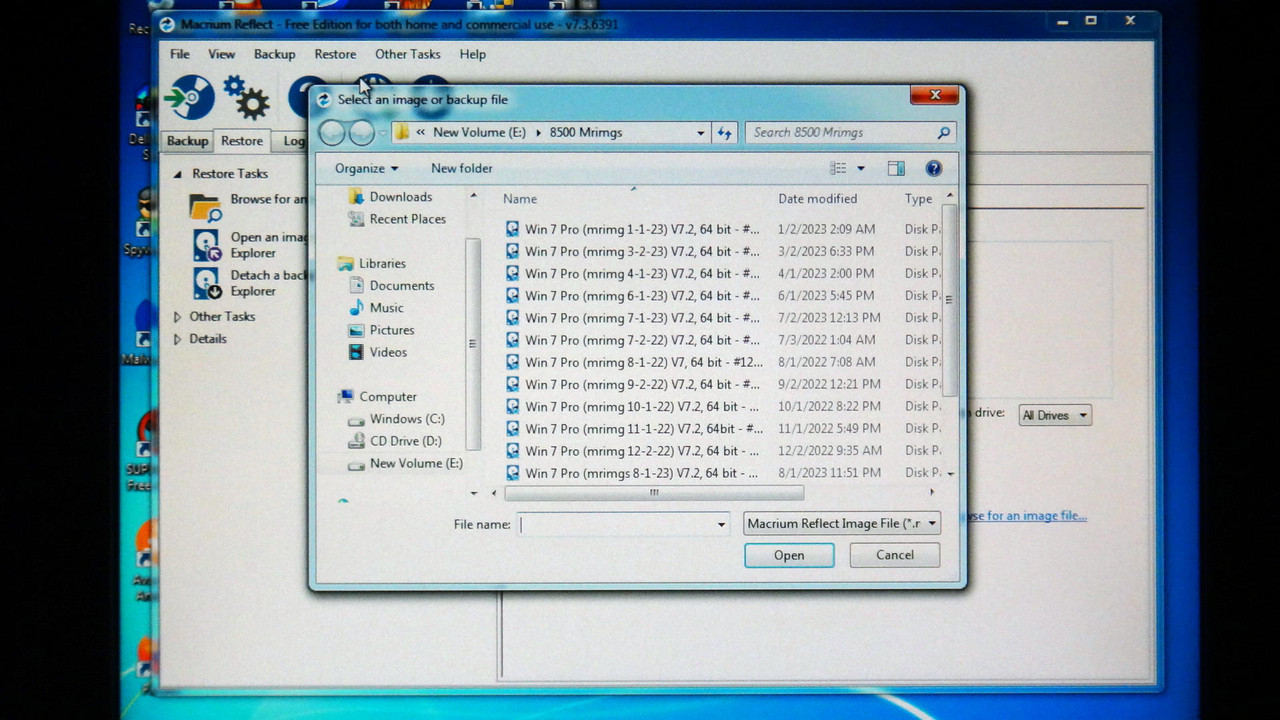1280x720 pixels.
Task: Expand the Details section
Action: pyautogui.click(x=178, y=339)
